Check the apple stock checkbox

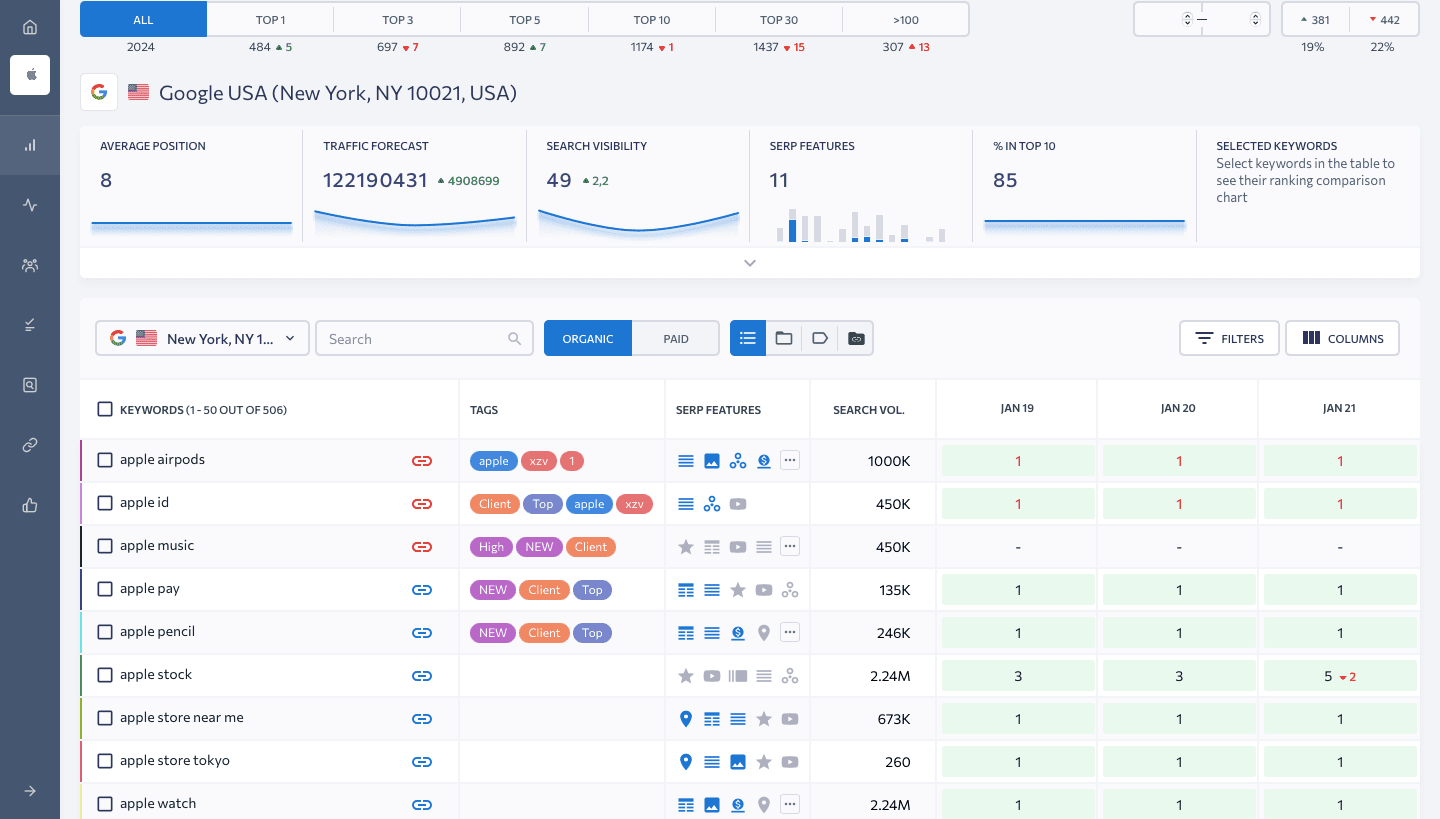click(x=105, y=675)
